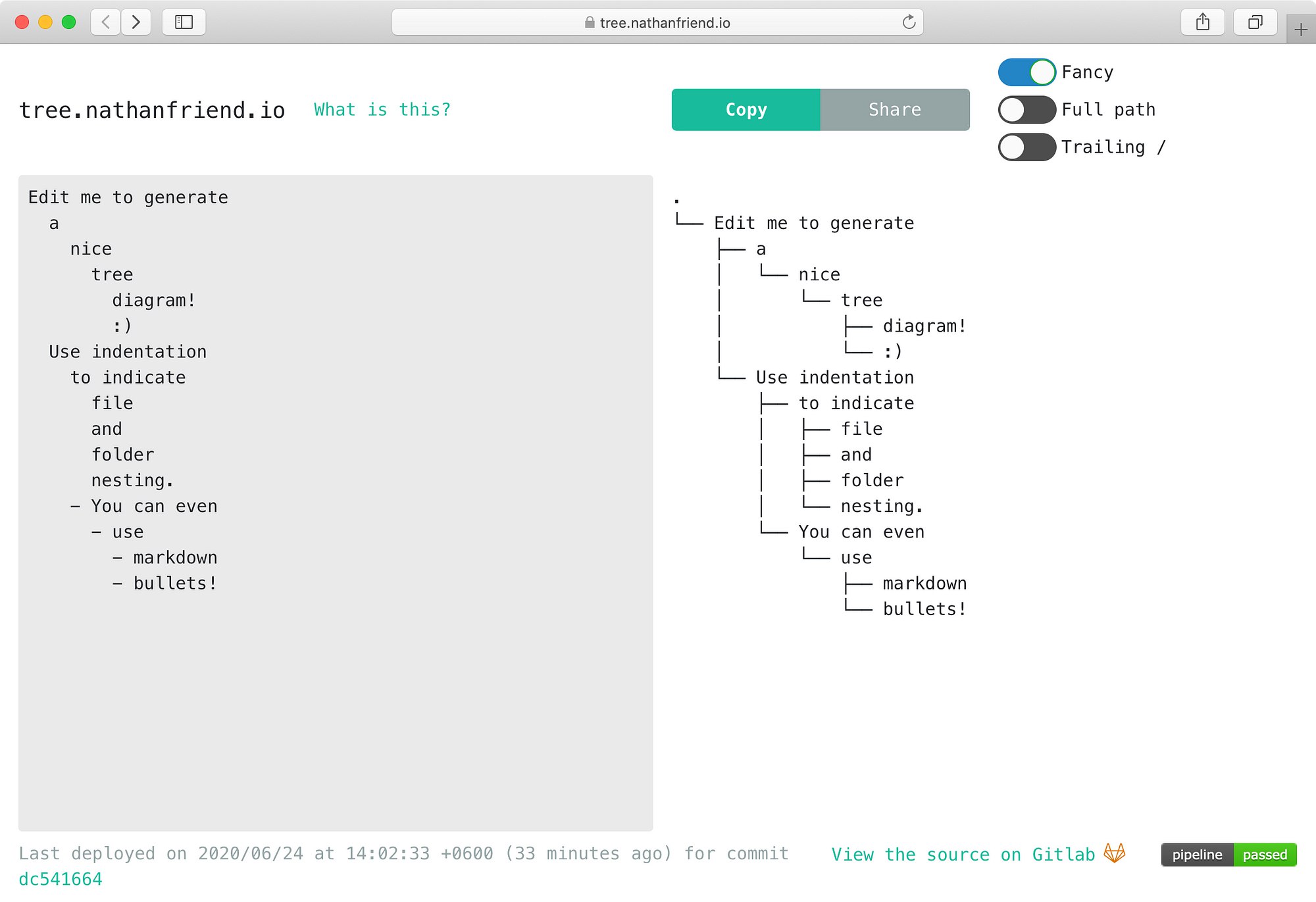Image resolution: width=1316 pixels, height=902 pixels.
Task: Click the tree.nathanfriend.io address bar
Action: tap(657, 22)
